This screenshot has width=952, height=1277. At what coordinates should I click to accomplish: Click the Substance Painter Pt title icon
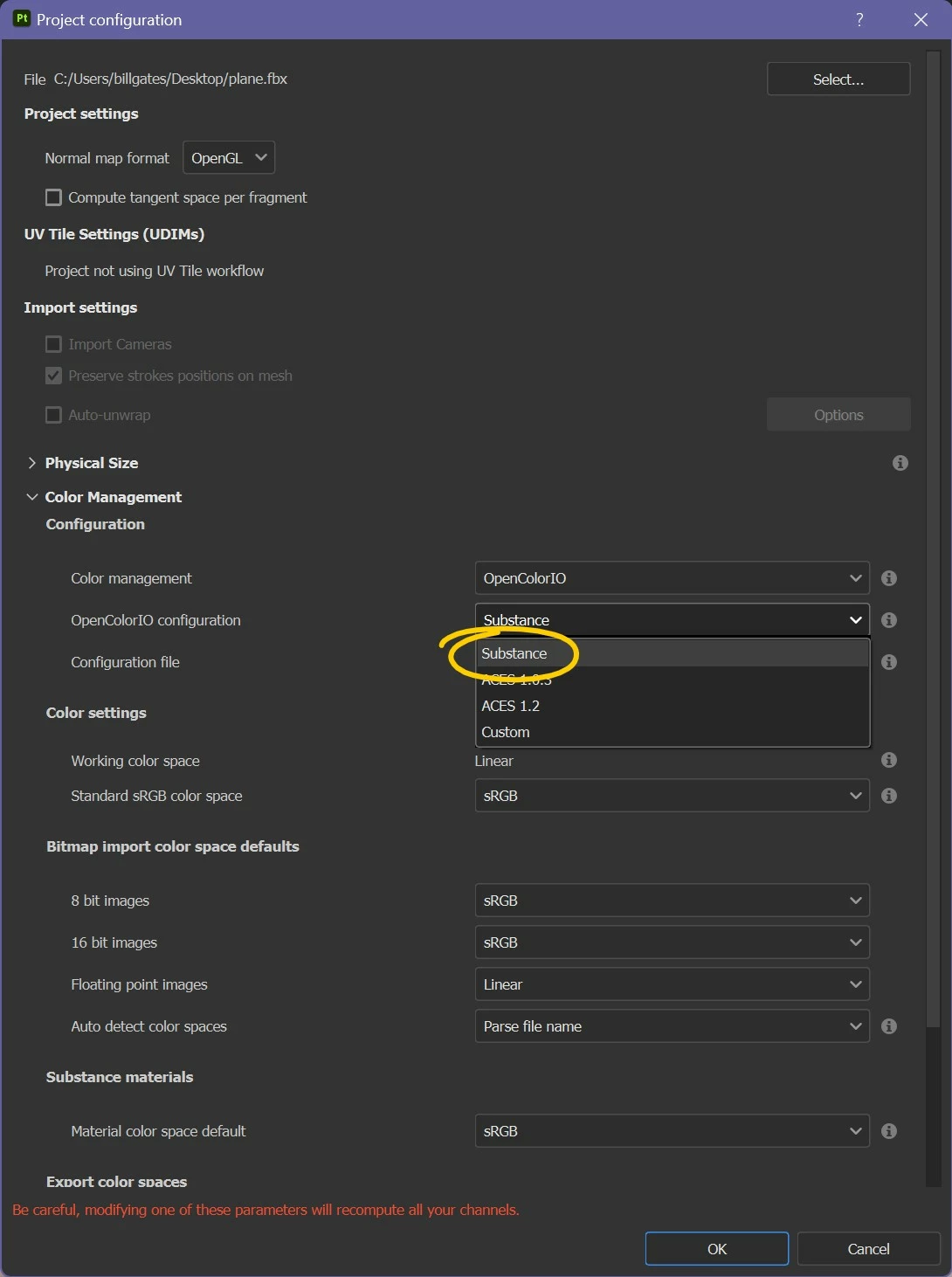[x=21, y=18]
